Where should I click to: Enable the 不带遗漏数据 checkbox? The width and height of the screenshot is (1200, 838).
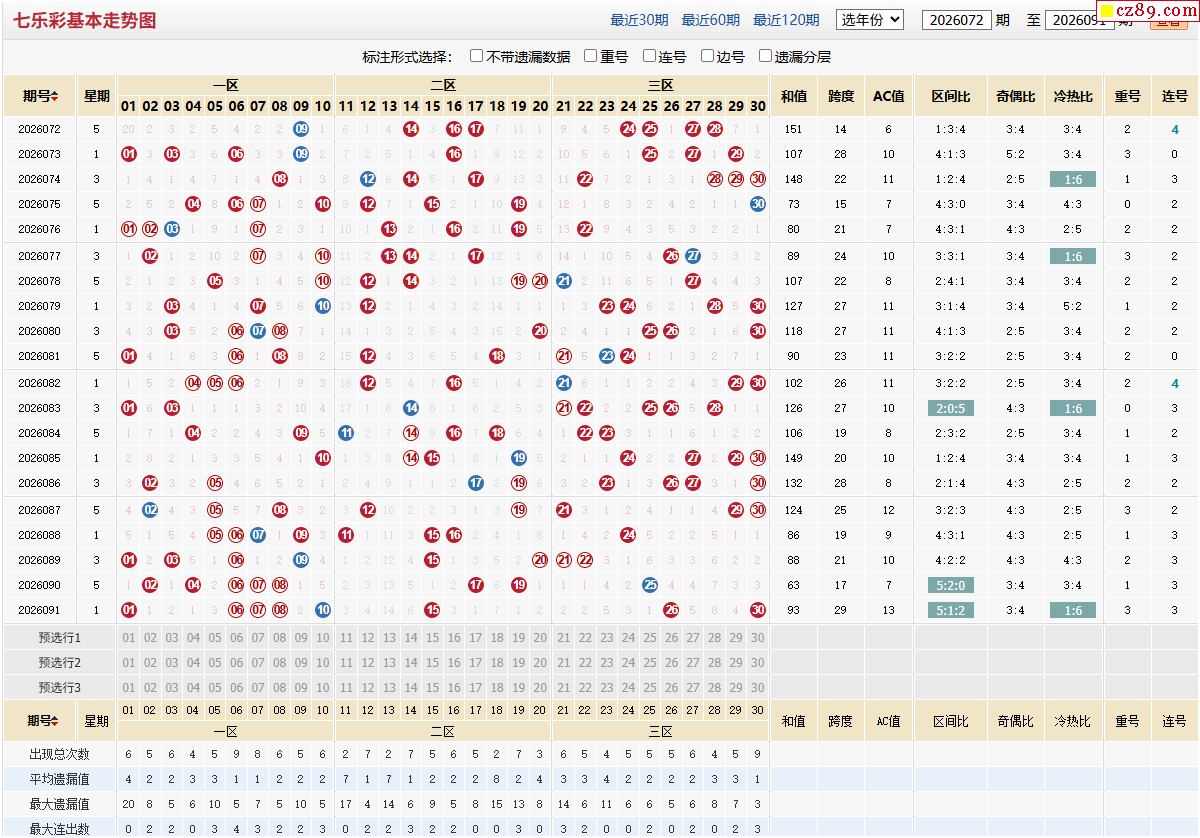[x=477, y=56]
